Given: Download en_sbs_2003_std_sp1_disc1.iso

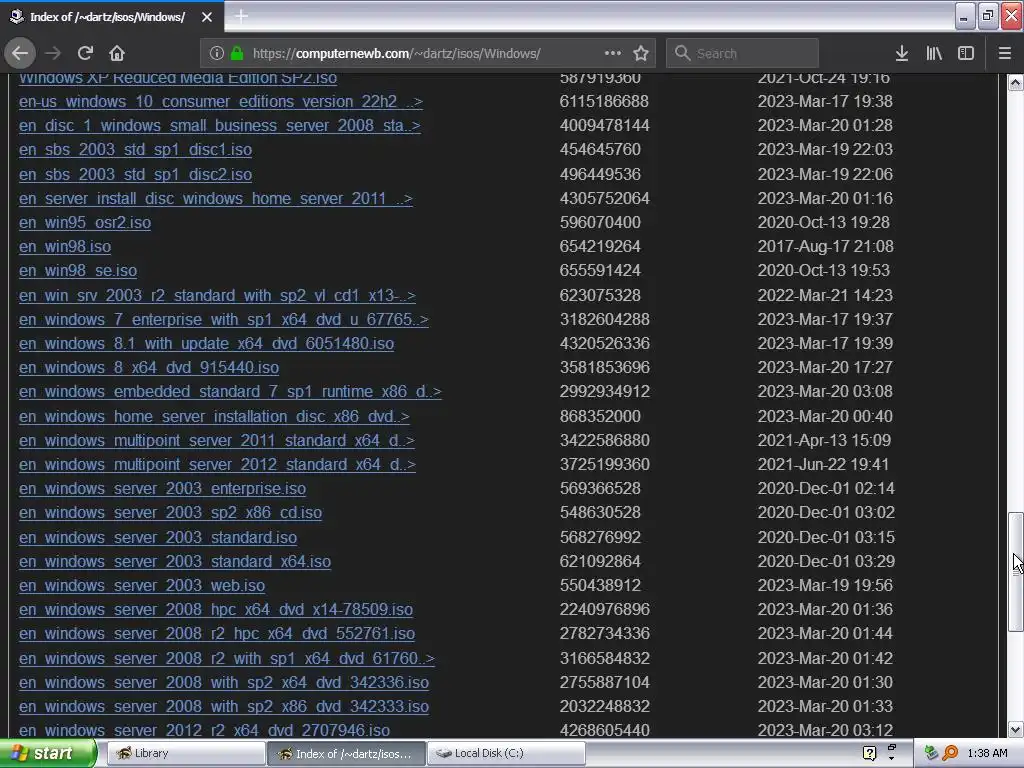Looking at the screenshot, I should click(x=135, y=150).
